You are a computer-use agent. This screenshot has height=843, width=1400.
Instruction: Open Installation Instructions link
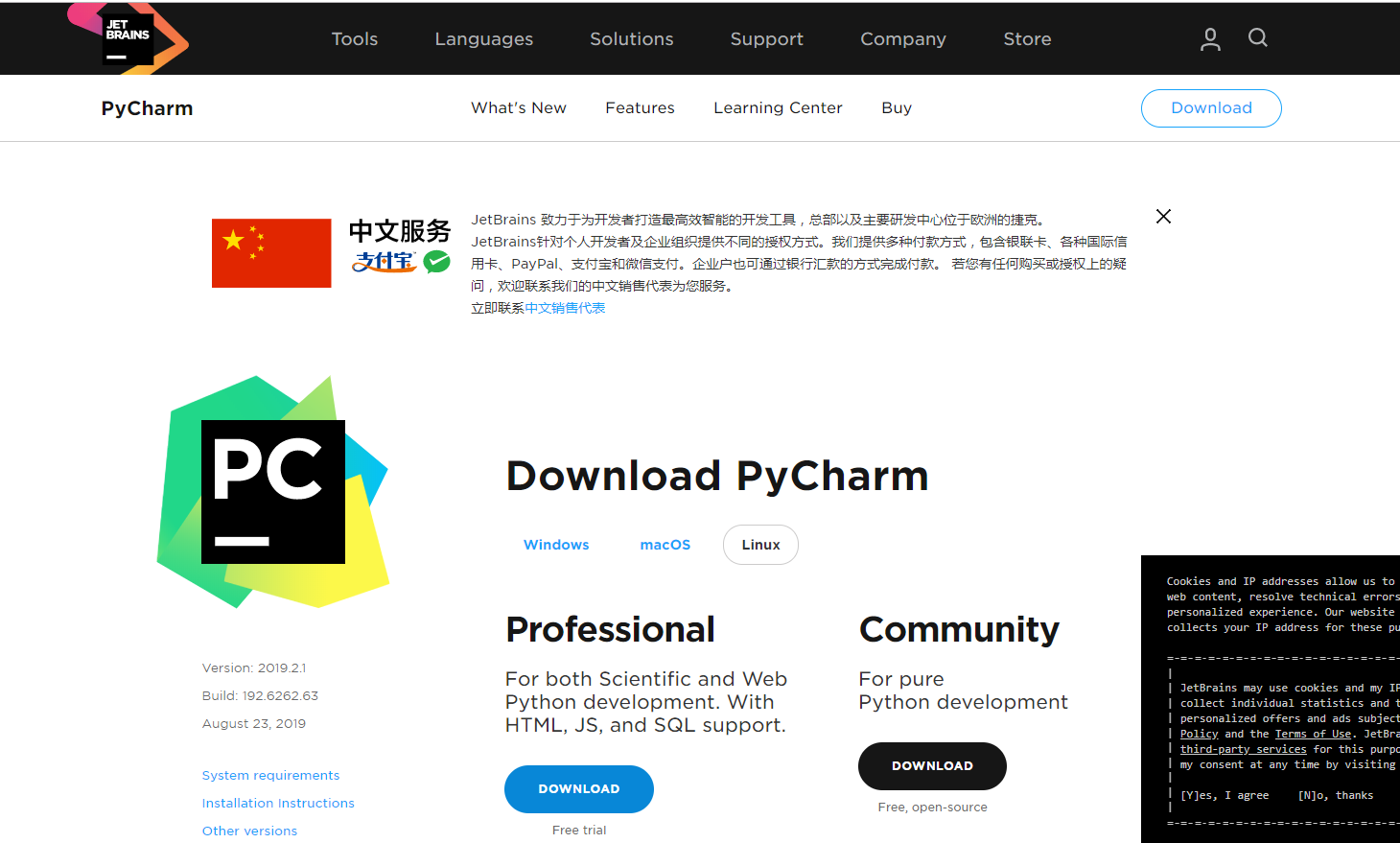pos(278,804)
